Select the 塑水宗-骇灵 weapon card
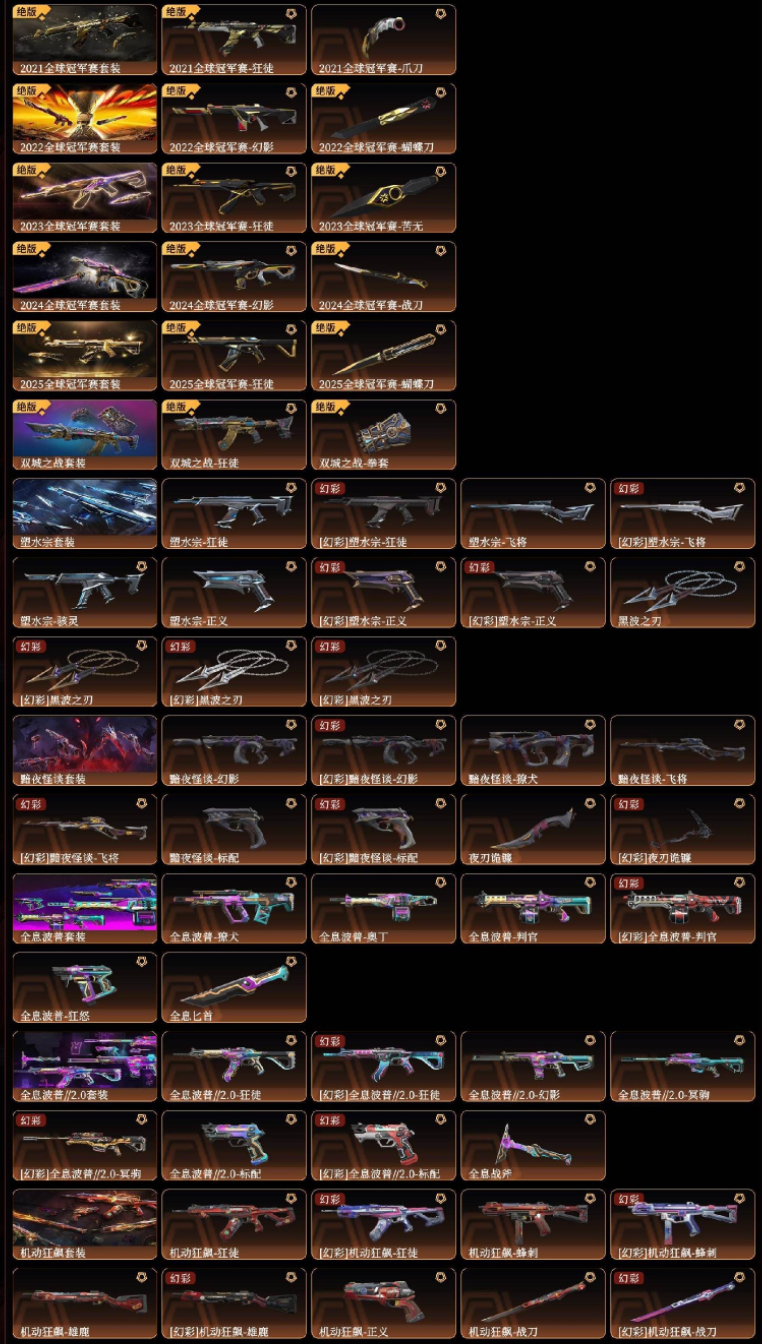Image resolution: width=762 pixels, height=1344 pixels. pos(85,593)
